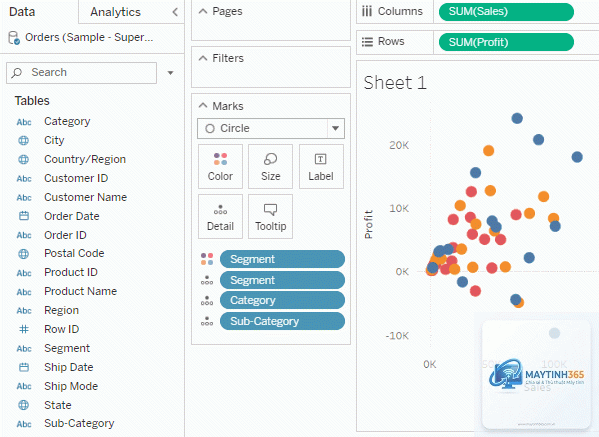
Task: Click in the Search fields box
Action: point(81,73)
